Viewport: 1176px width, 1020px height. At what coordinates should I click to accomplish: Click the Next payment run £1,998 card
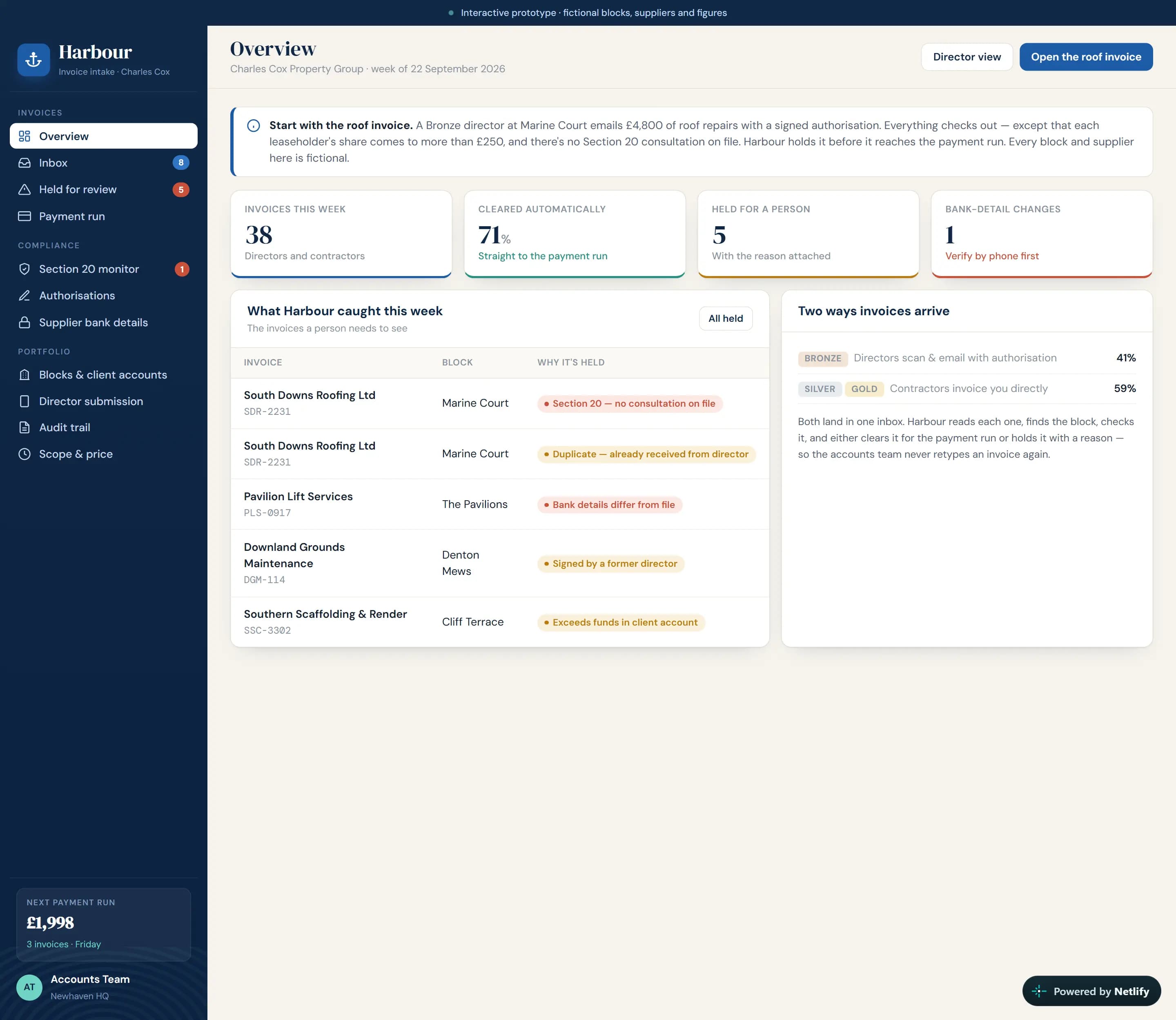click(x=104, y=924)
